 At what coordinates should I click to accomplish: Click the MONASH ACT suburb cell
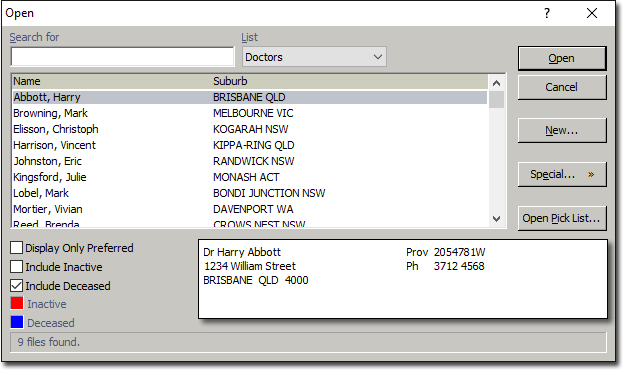pos(246,177)
